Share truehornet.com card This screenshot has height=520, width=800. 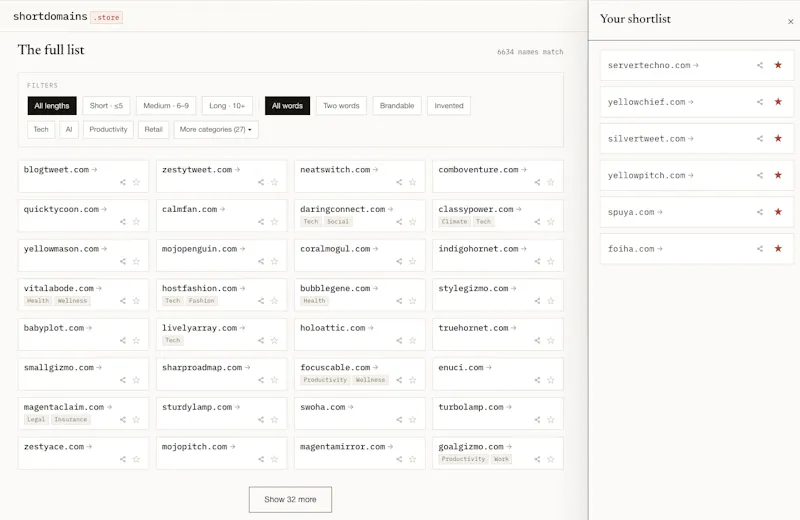(537, 340)
